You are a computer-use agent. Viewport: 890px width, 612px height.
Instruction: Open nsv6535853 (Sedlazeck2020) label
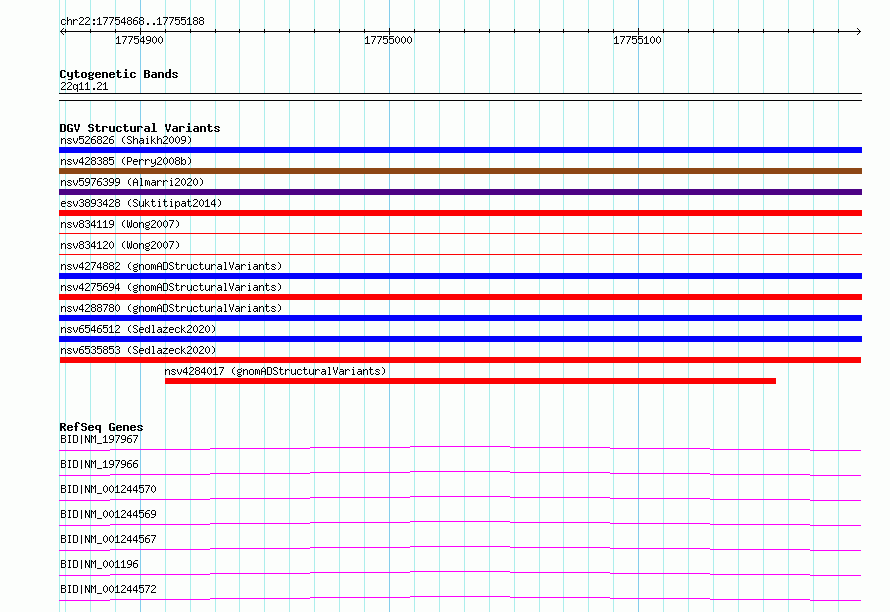click(x=138, y=350)
